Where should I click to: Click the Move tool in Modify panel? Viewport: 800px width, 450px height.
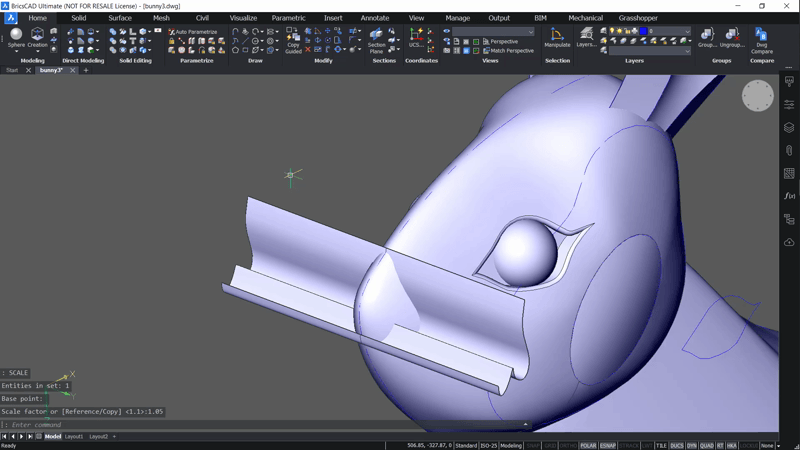328,31
